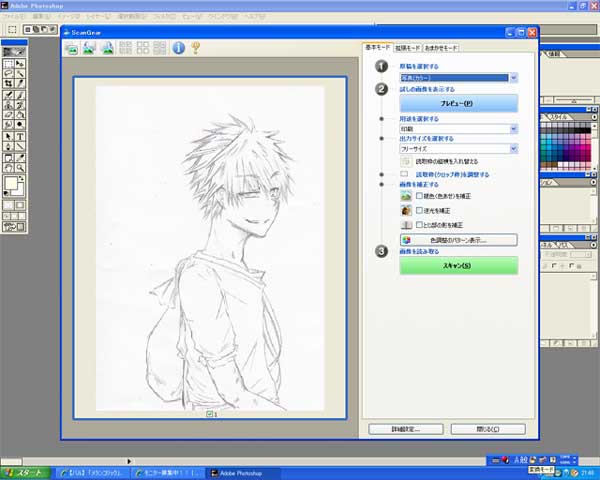This screenshot has width=600, height=480.
Task: Select the History Brush tool
Action: (x=20, y=105)
